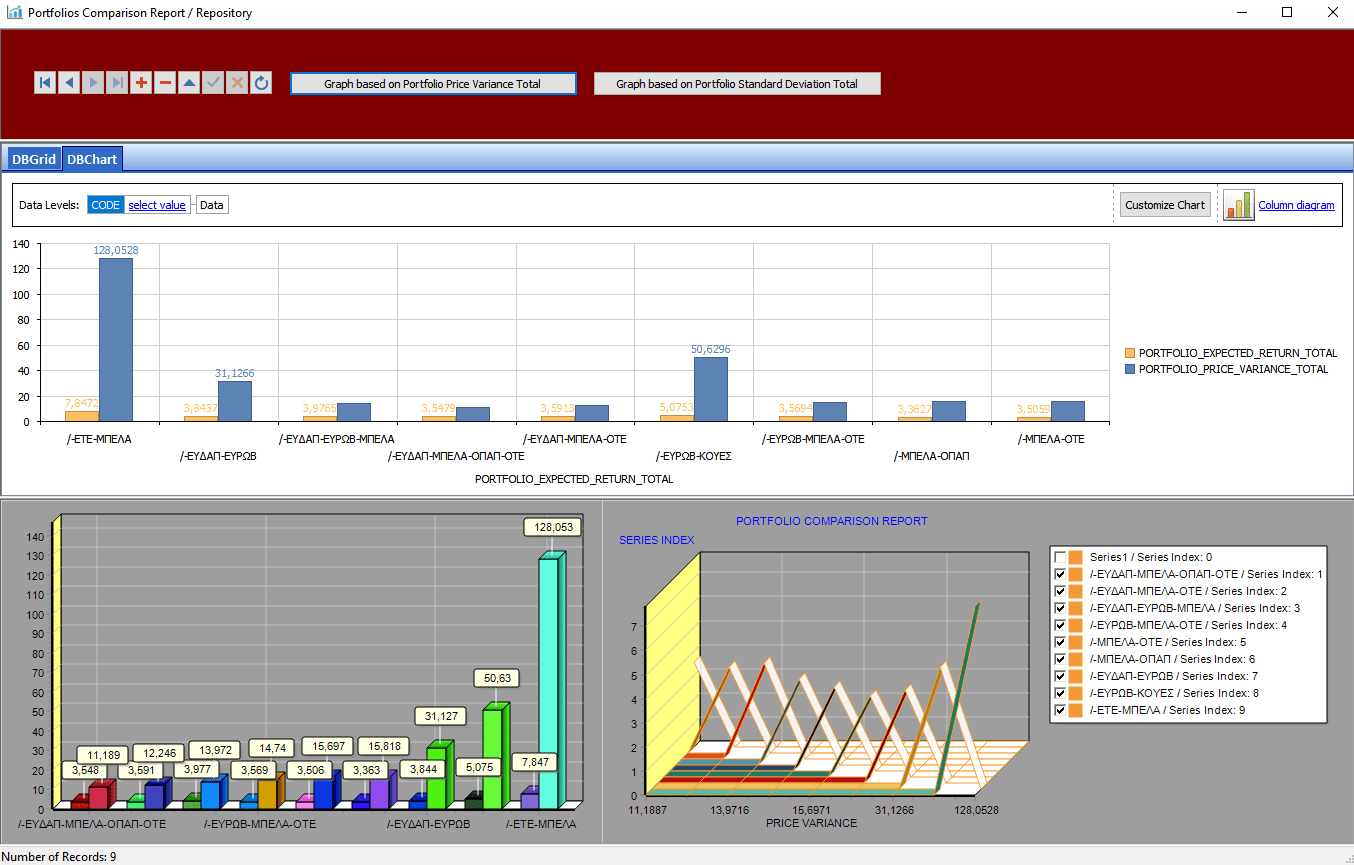Go to first record in navigator
Image resolution: width=1354 pixels, height=865 pixels.
point(45,83)
